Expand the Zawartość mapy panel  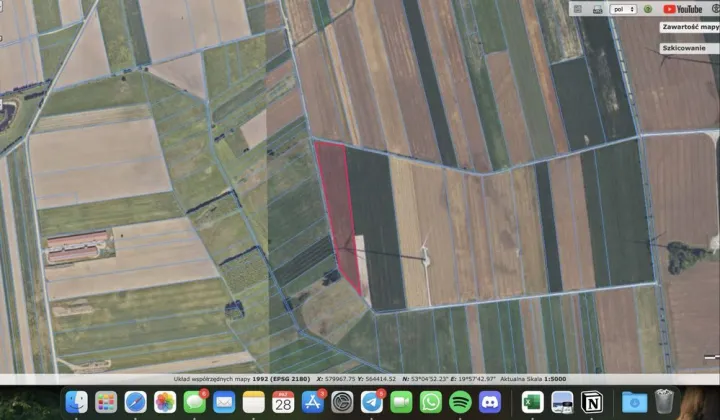(689, 27)
